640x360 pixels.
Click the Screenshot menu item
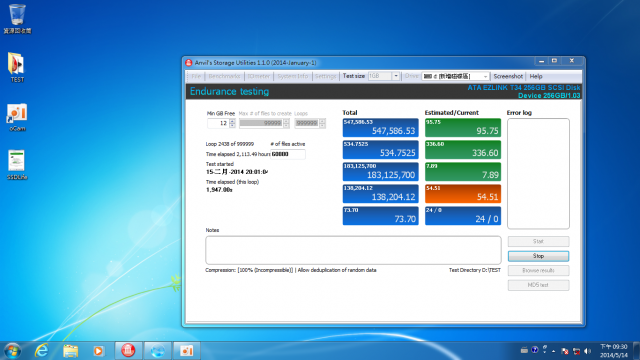(x=508, y=76)
